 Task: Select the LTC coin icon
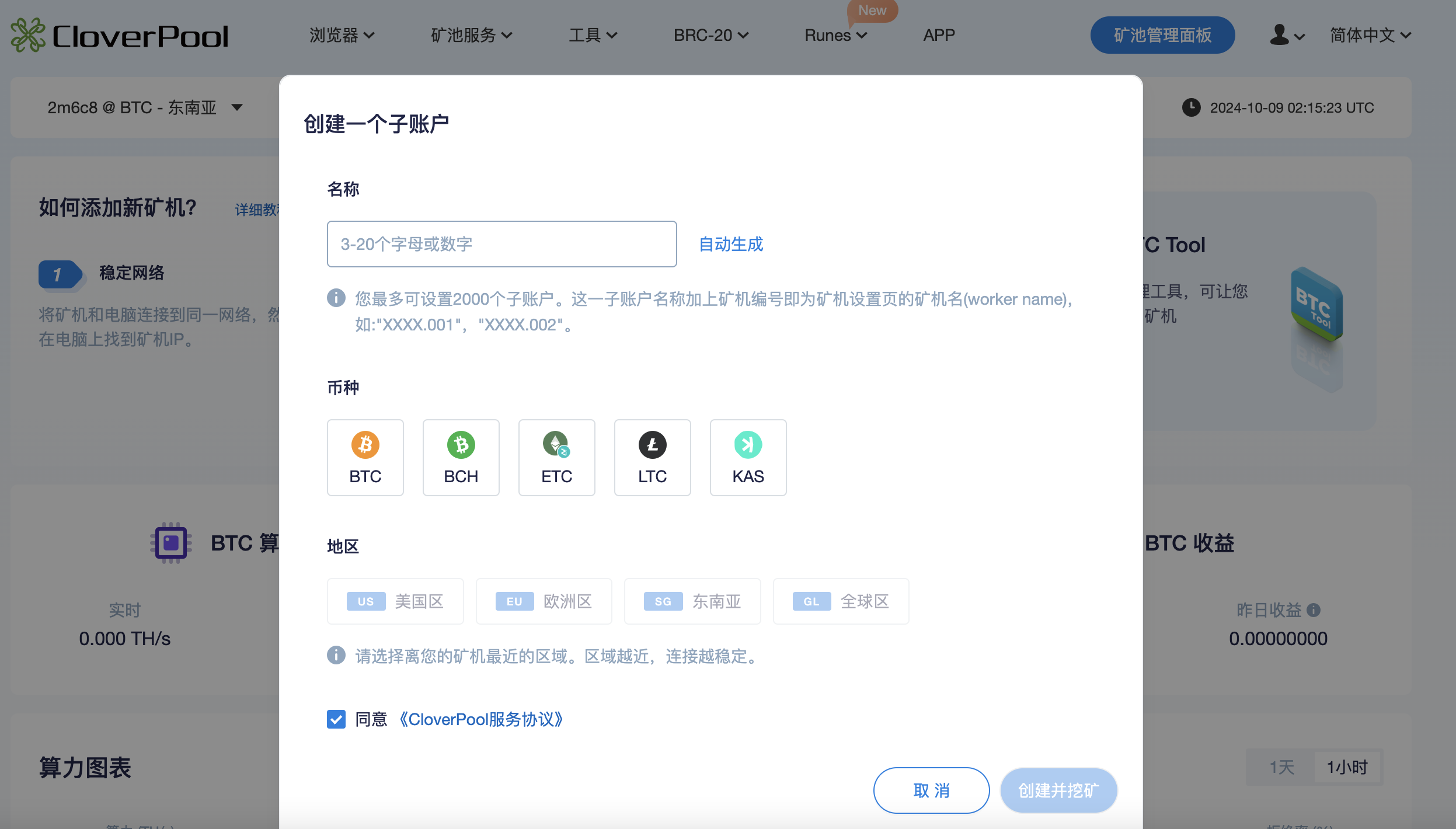click(x=652, y=457)
